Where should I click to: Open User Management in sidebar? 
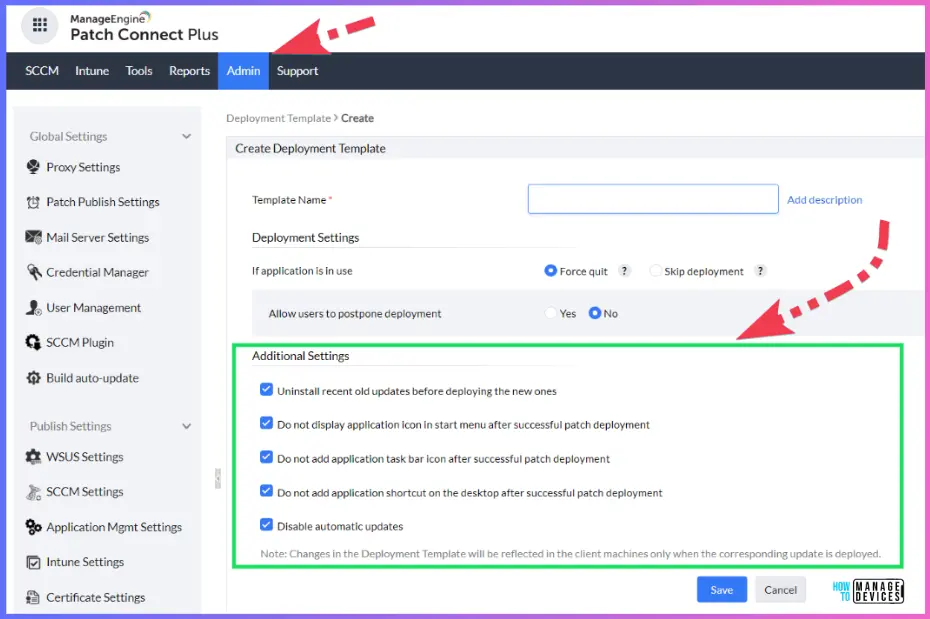94,308
